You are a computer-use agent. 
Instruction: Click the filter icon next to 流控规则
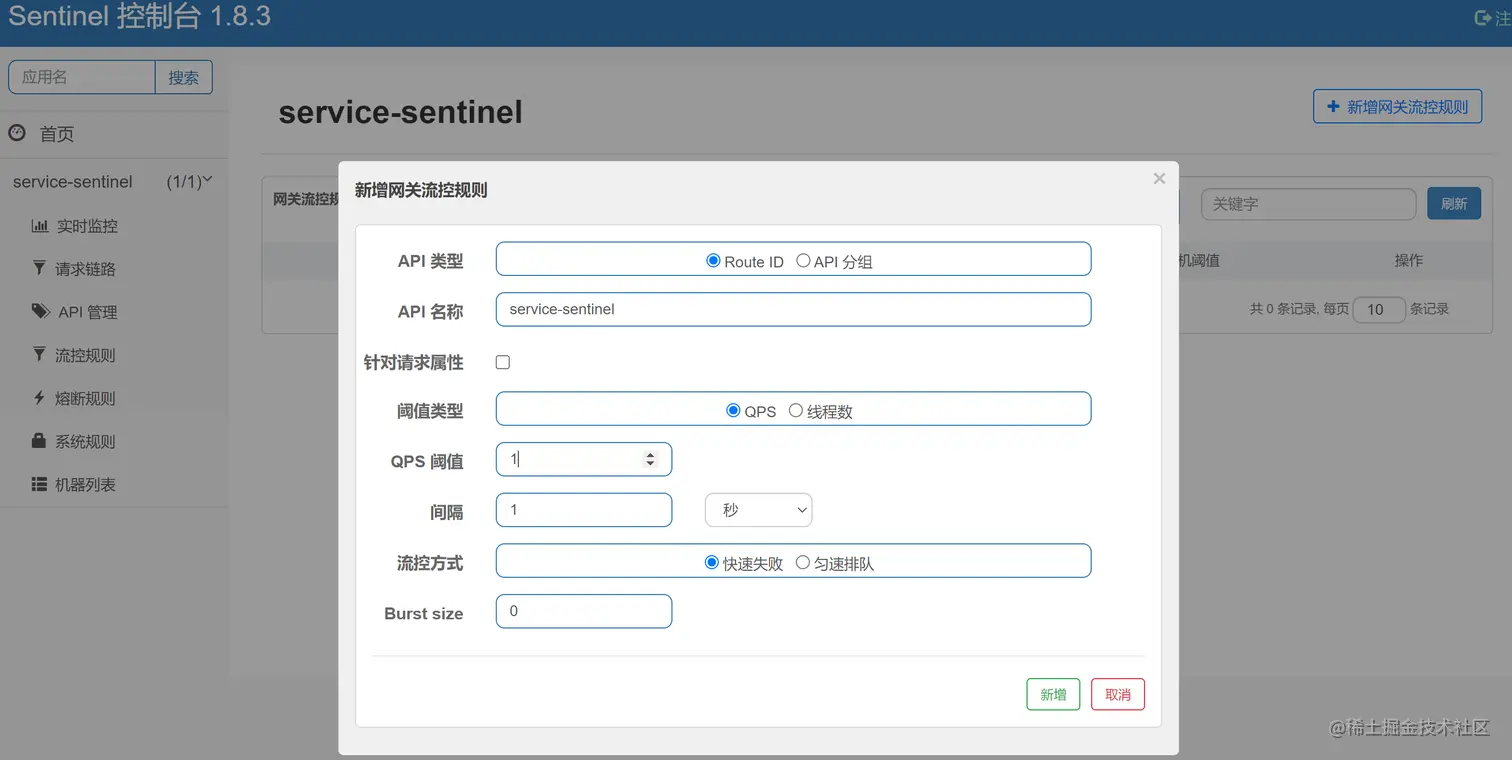(x=39, y=354)
